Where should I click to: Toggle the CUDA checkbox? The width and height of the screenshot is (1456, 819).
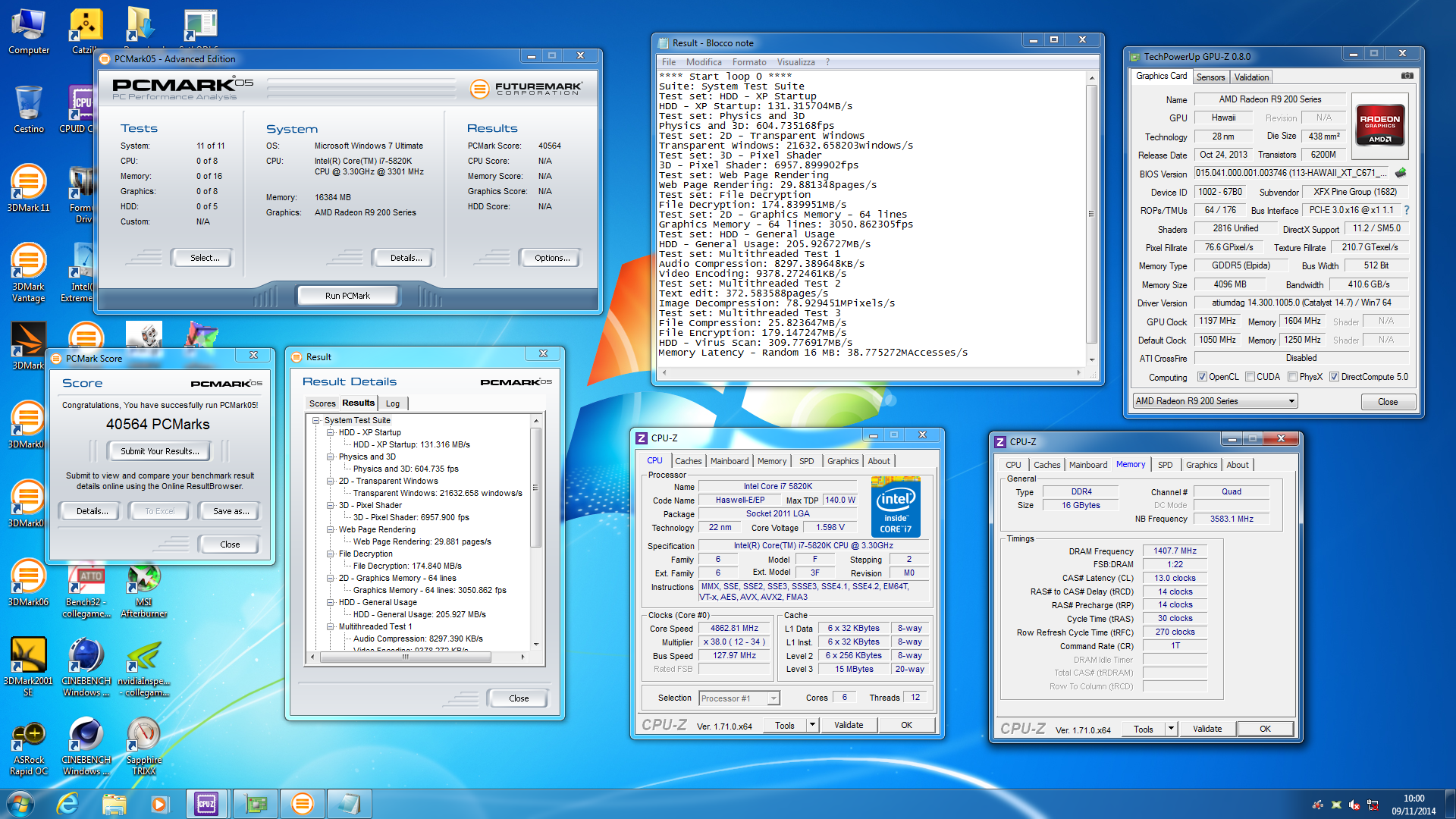coord(1250,377)
